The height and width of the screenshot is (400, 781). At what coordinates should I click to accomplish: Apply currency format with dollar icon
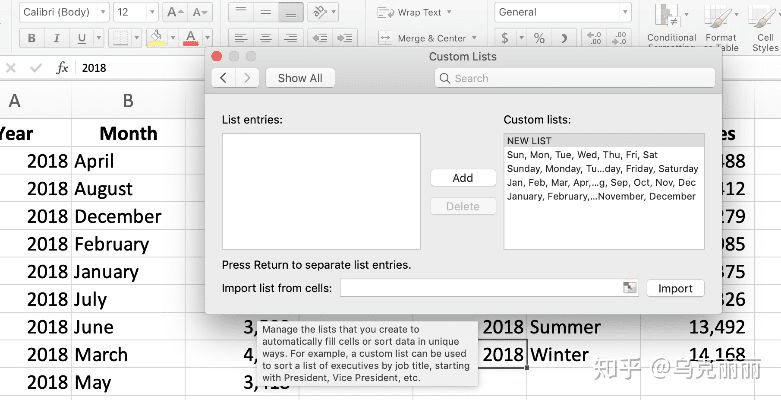click(506, 39)
